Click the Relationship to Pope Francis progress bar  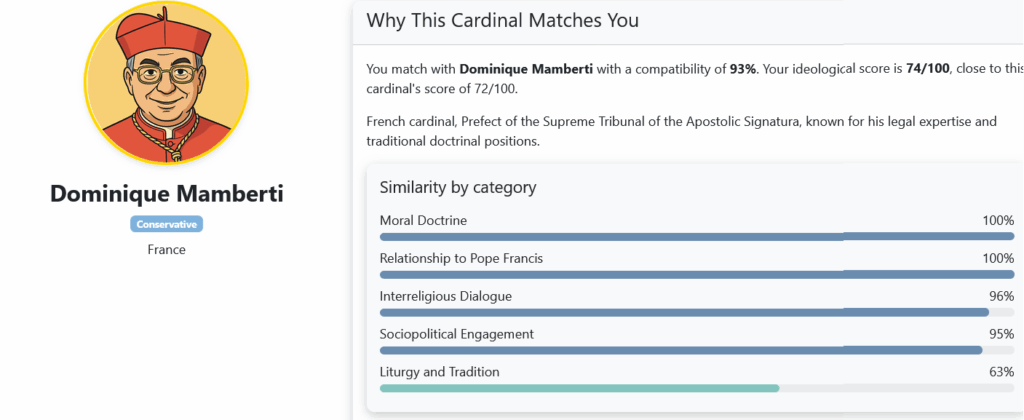point(696,275)
